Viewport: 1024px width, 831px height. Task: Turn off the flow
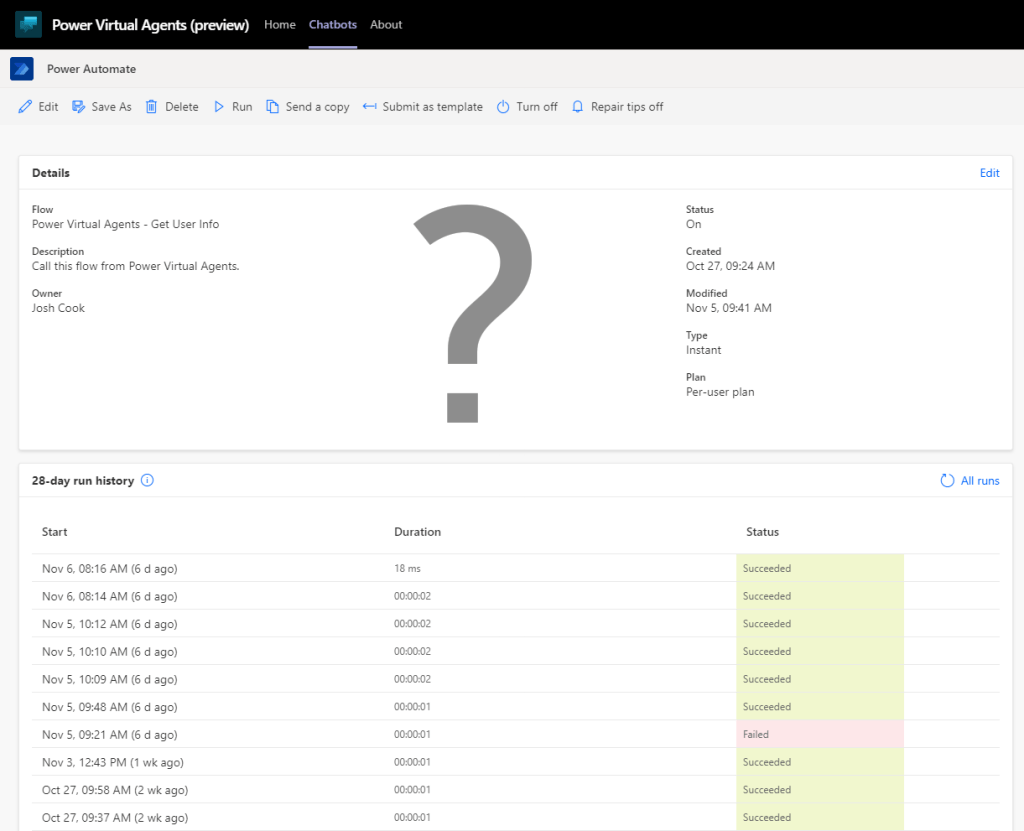click(x=503, y=106)
